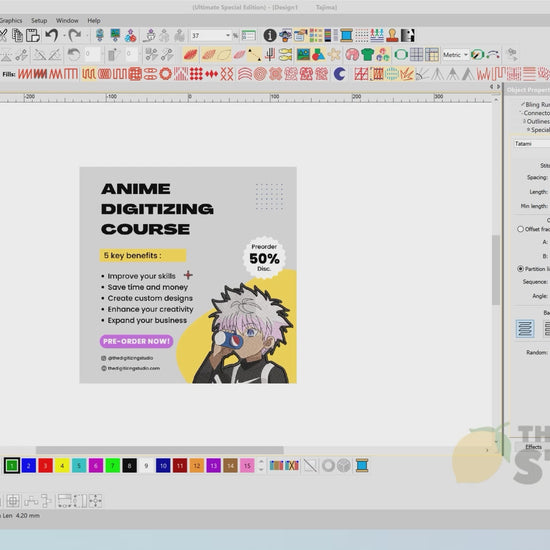Click the green T-shirt product icon
Viewport: 550px width, 550px height.
tap(367, 54)
